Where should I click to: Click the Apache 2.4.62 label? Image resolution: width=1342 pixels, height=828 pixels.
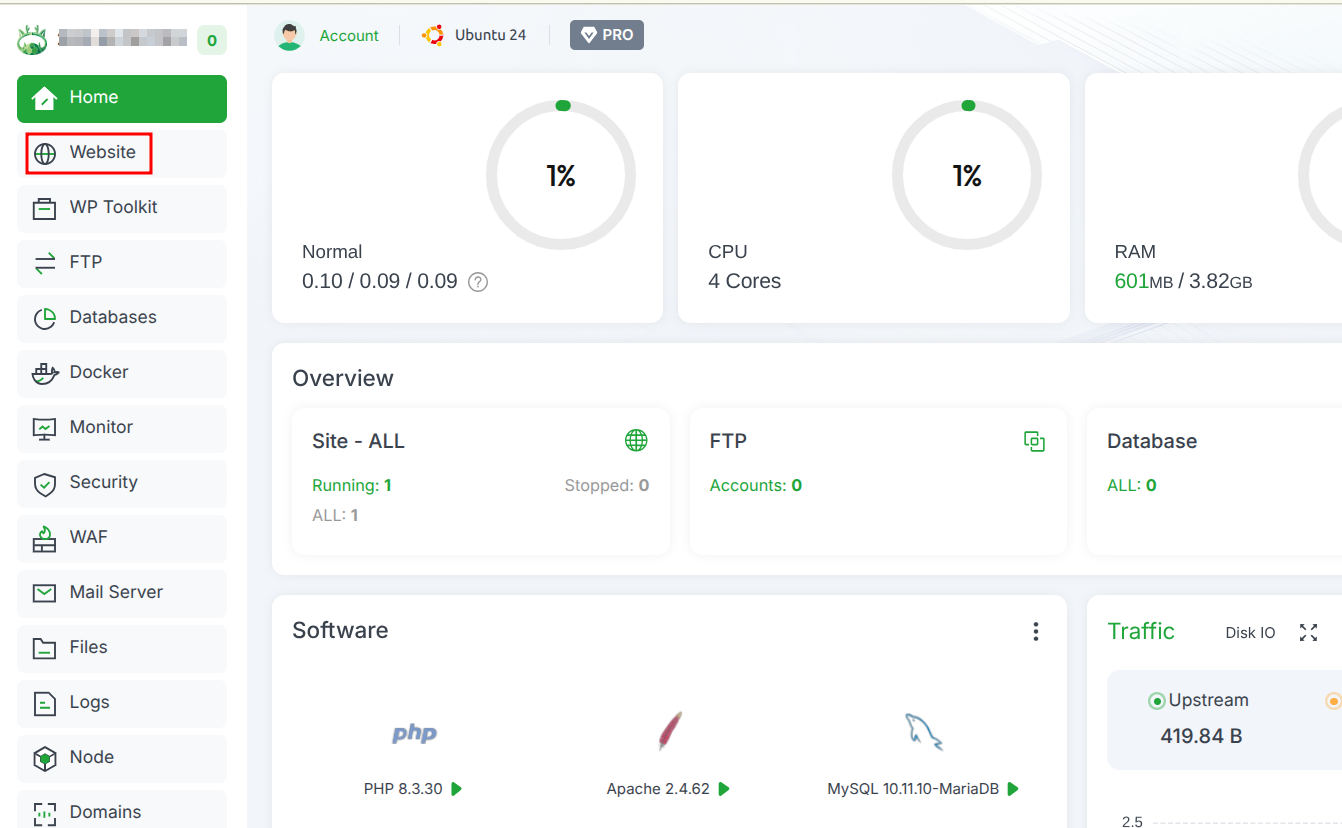coord(658,789)
